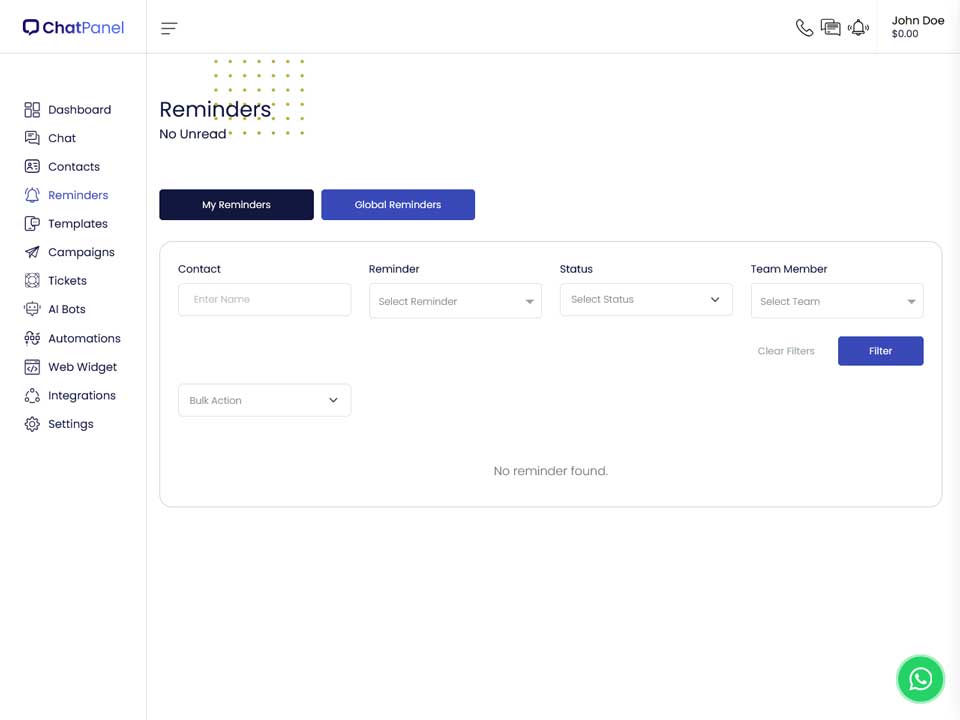Expand the Bulk Action dropdown
960x720 pixels.
[264, 400]
